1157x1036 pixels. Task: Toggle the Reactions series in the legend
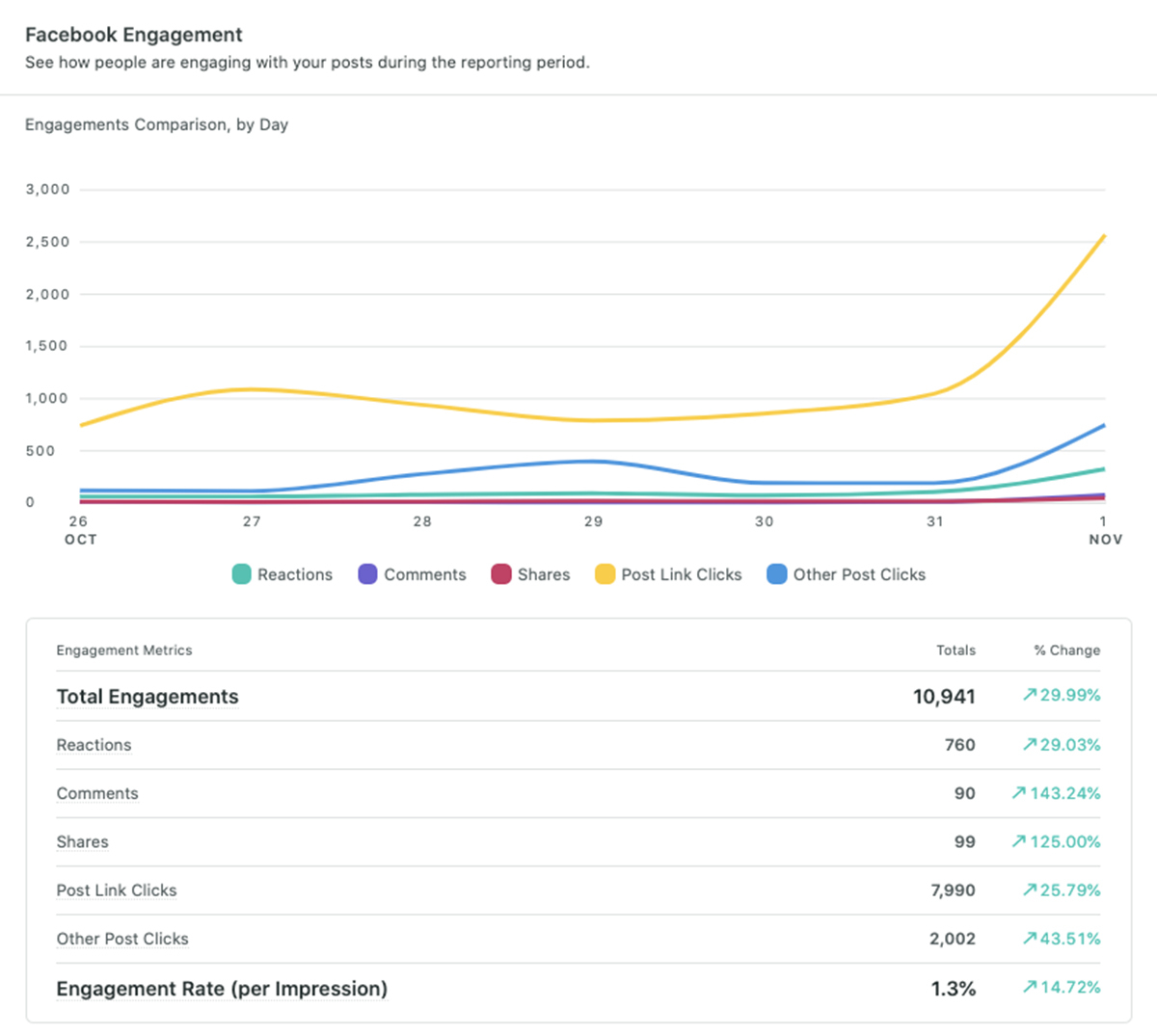(294, 574)
